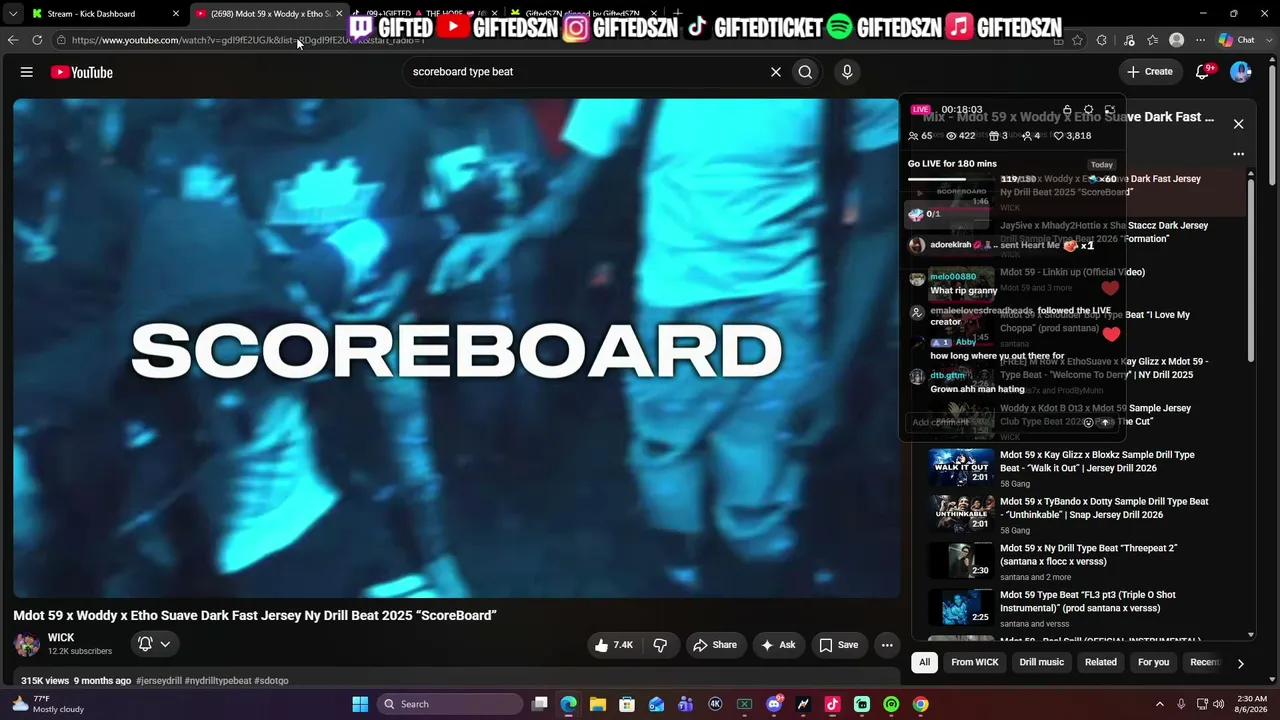Show more filter chips with right arrow
Image resolution: width=1280 pixels, height=720 pixels.
pos(1240,663)
